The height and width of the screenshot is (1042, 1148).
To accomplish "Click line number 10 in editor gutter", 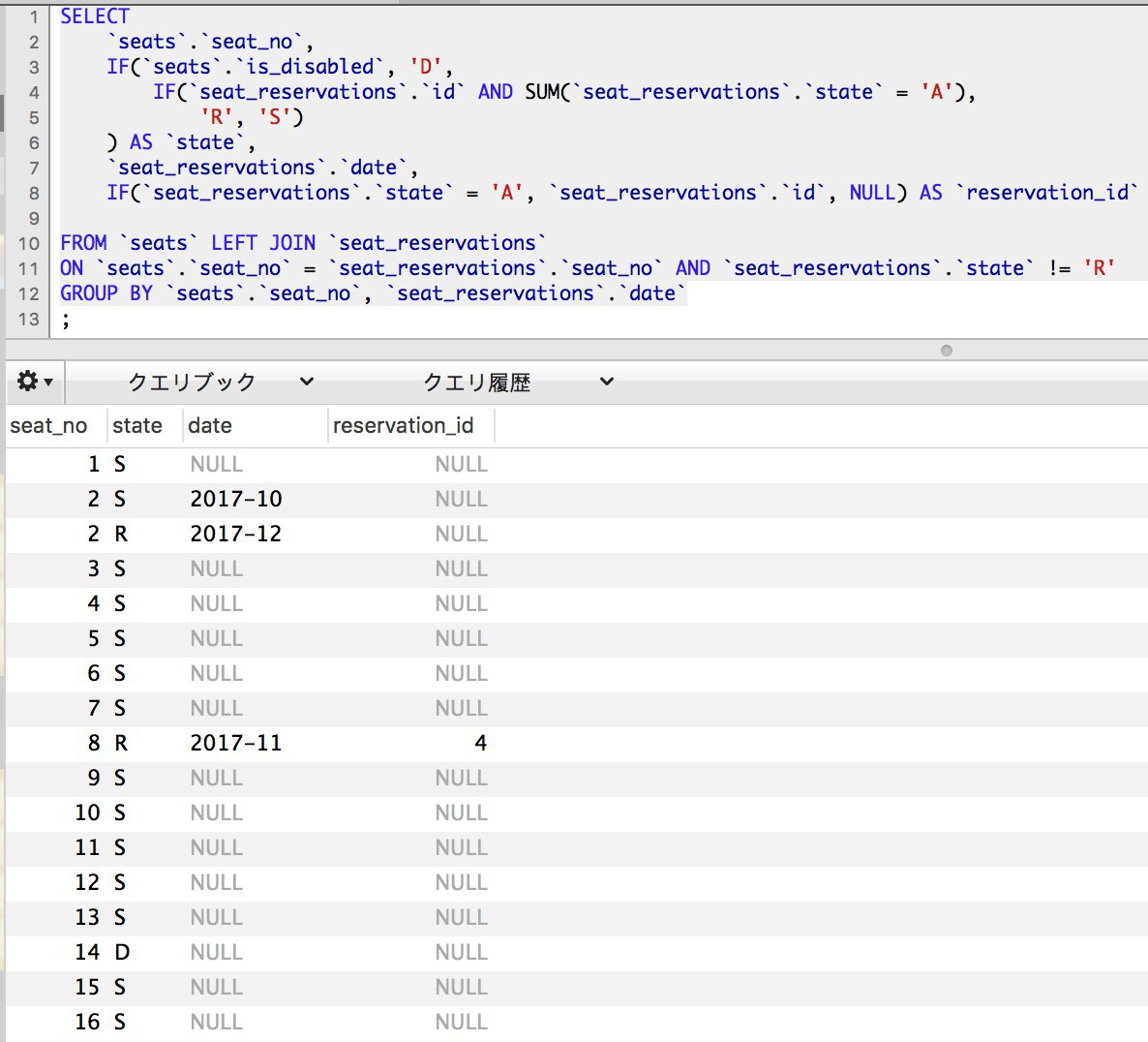I will tap(29, 243).
